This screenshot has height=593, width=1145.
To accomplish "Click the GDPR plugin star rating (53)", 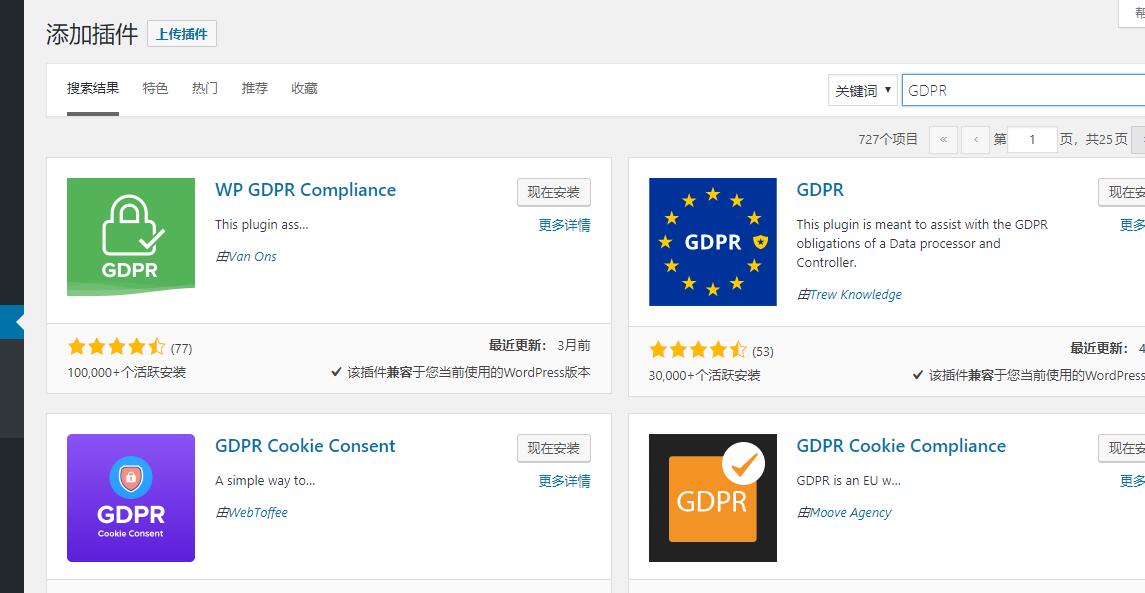I will coord(698,350).
